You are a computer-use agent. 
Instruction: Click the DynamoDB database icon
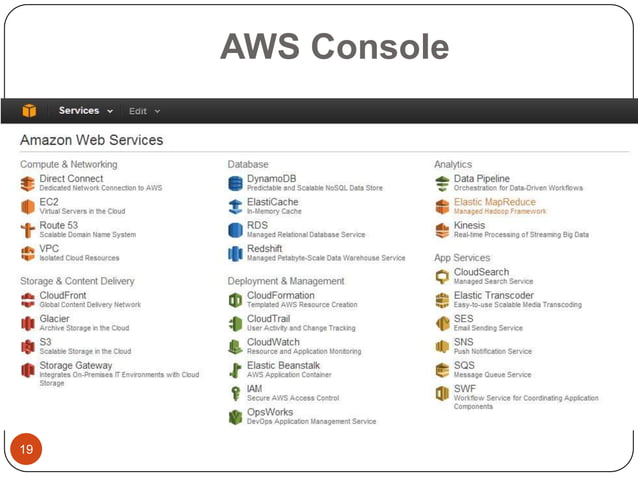[x=235, y=183]
